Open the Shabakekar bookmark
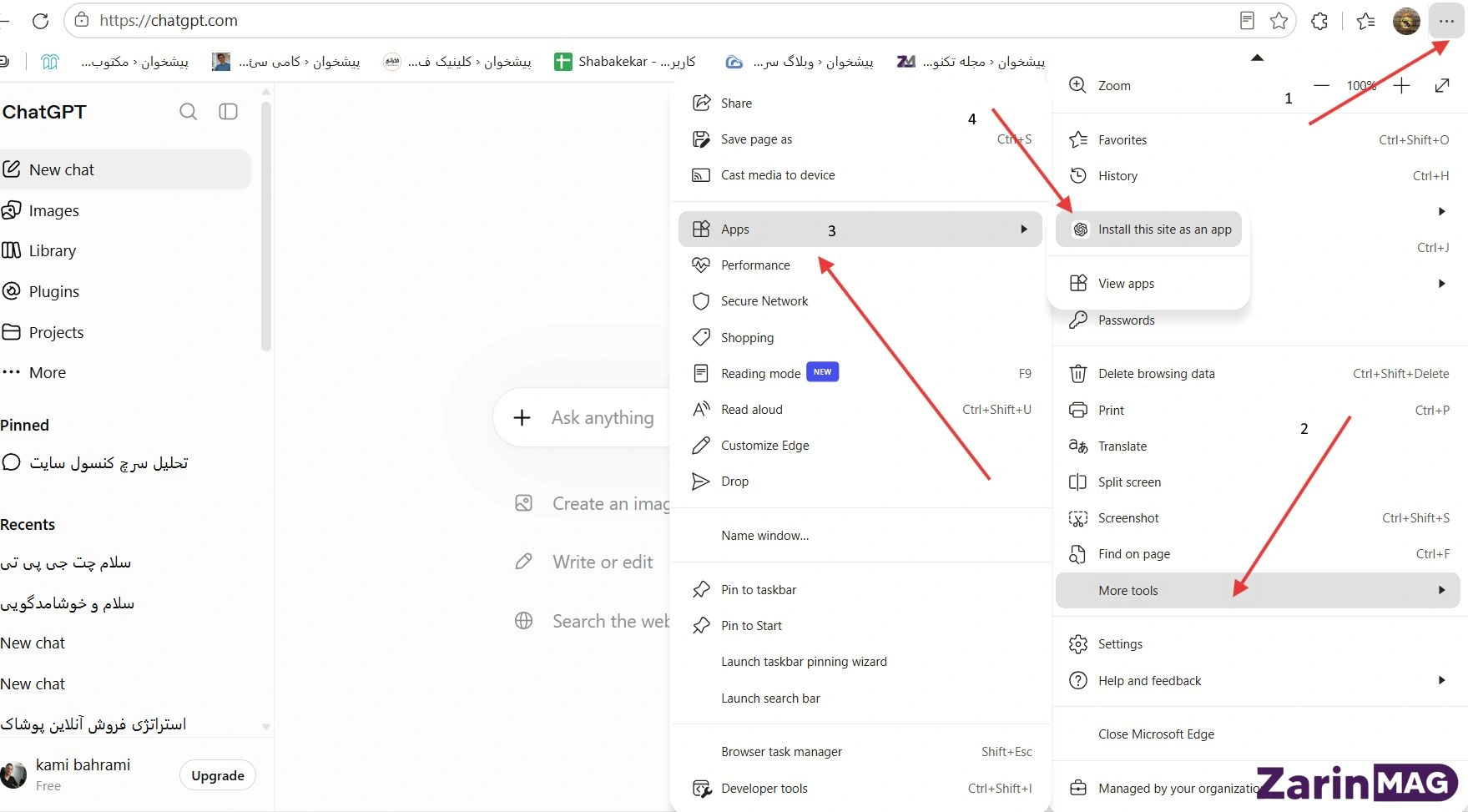The image size is (1468, 812). (x=625, y=62)
